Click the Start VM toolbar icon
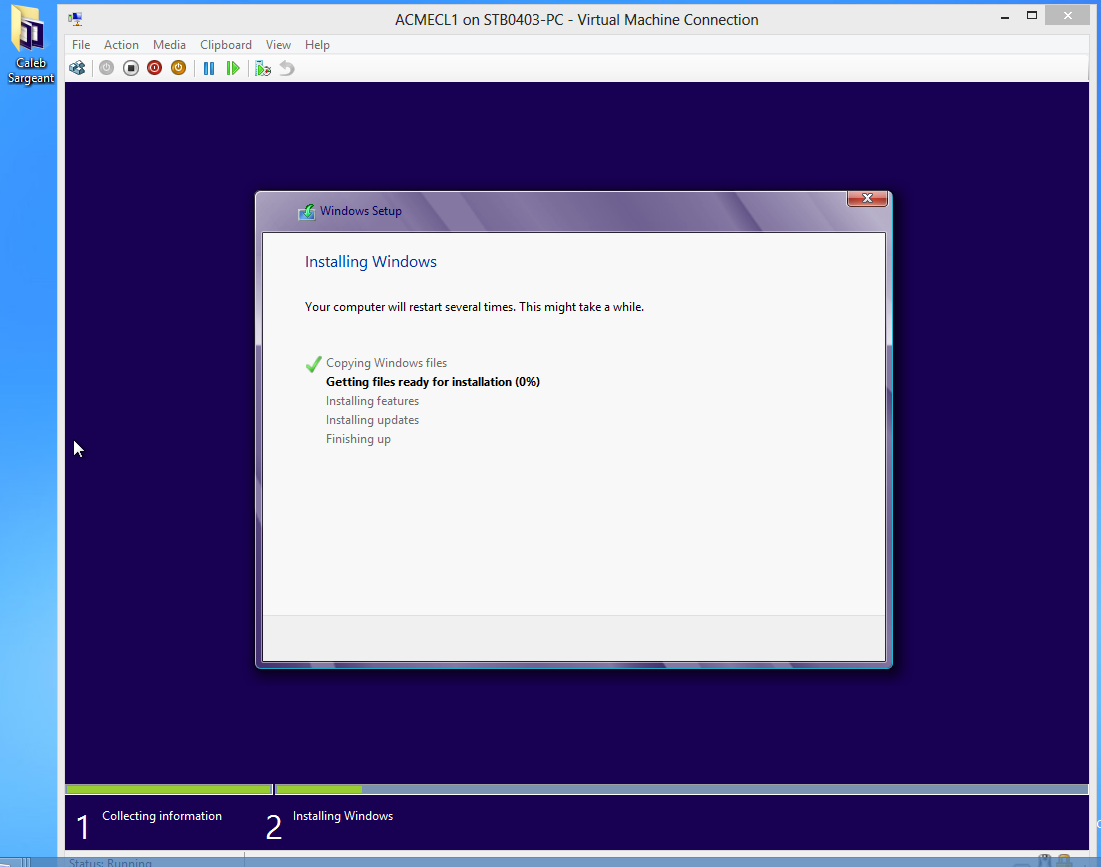1101x867 pixels. [x=107, y=68]
